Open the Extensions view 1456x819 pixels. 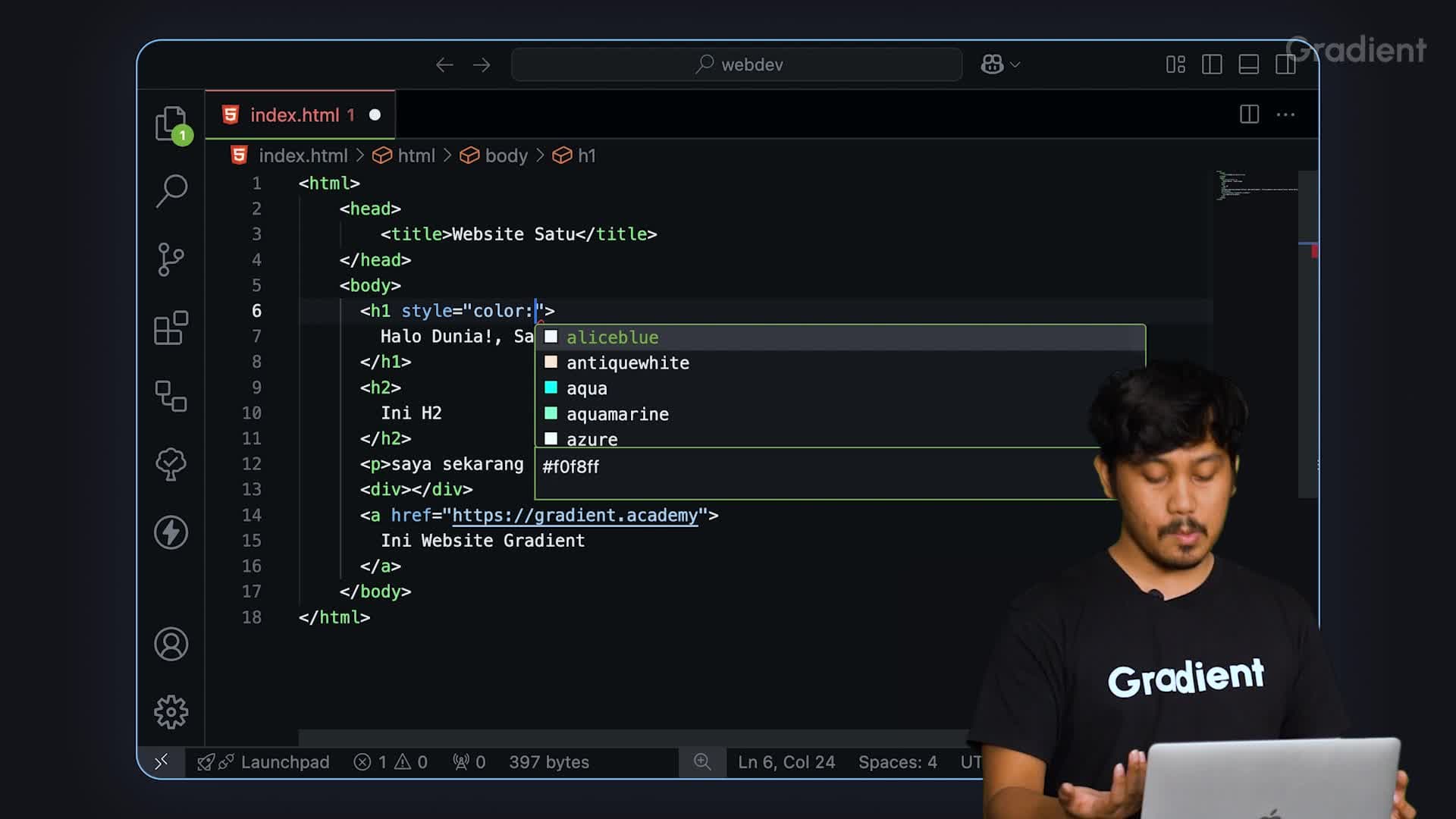click(x=171, y=328)
